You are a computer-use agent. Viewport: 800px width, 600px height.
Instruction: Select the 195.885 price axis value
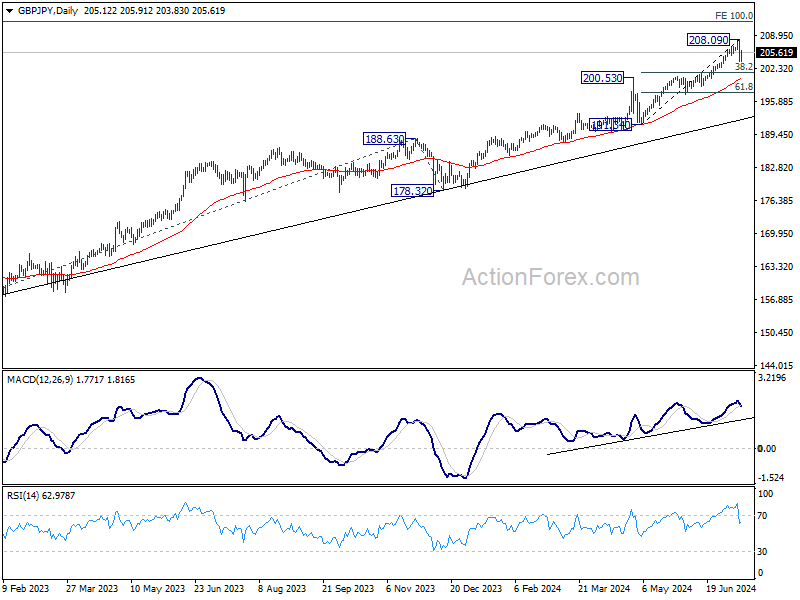point(777,102)
